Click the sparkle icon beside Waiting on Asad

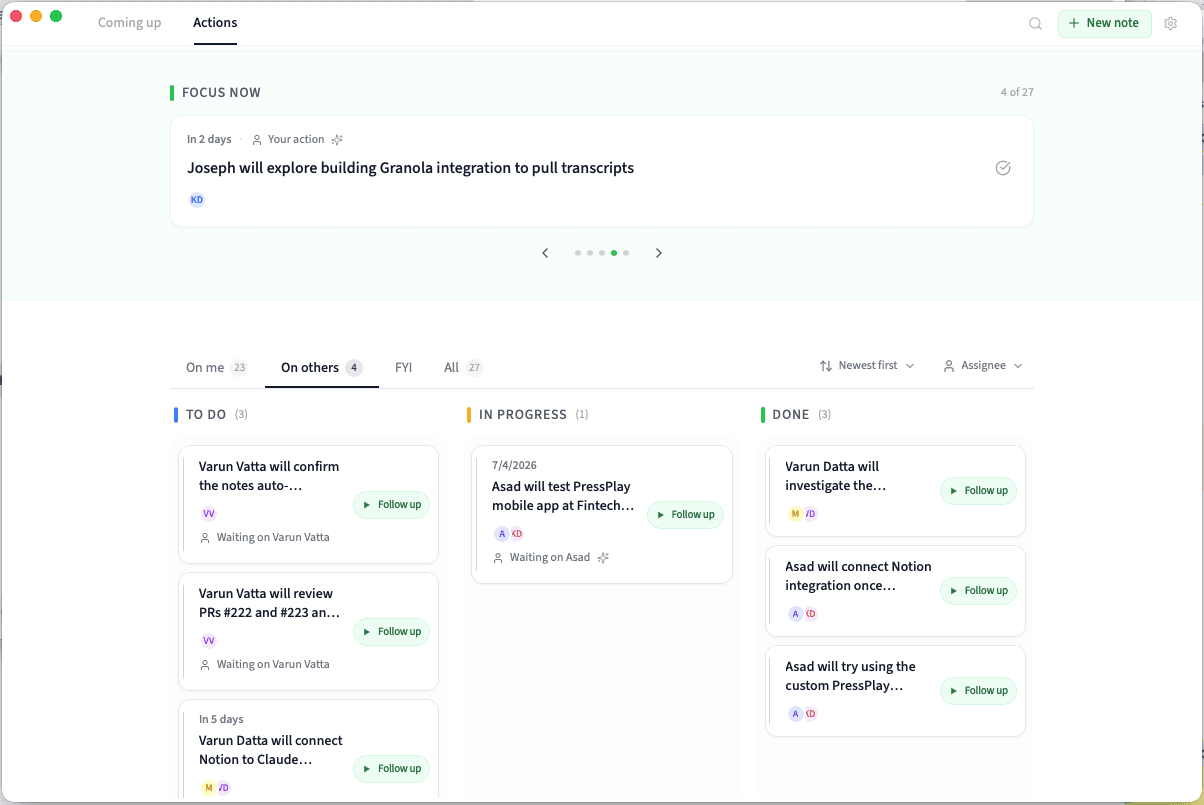pos(603,558)
